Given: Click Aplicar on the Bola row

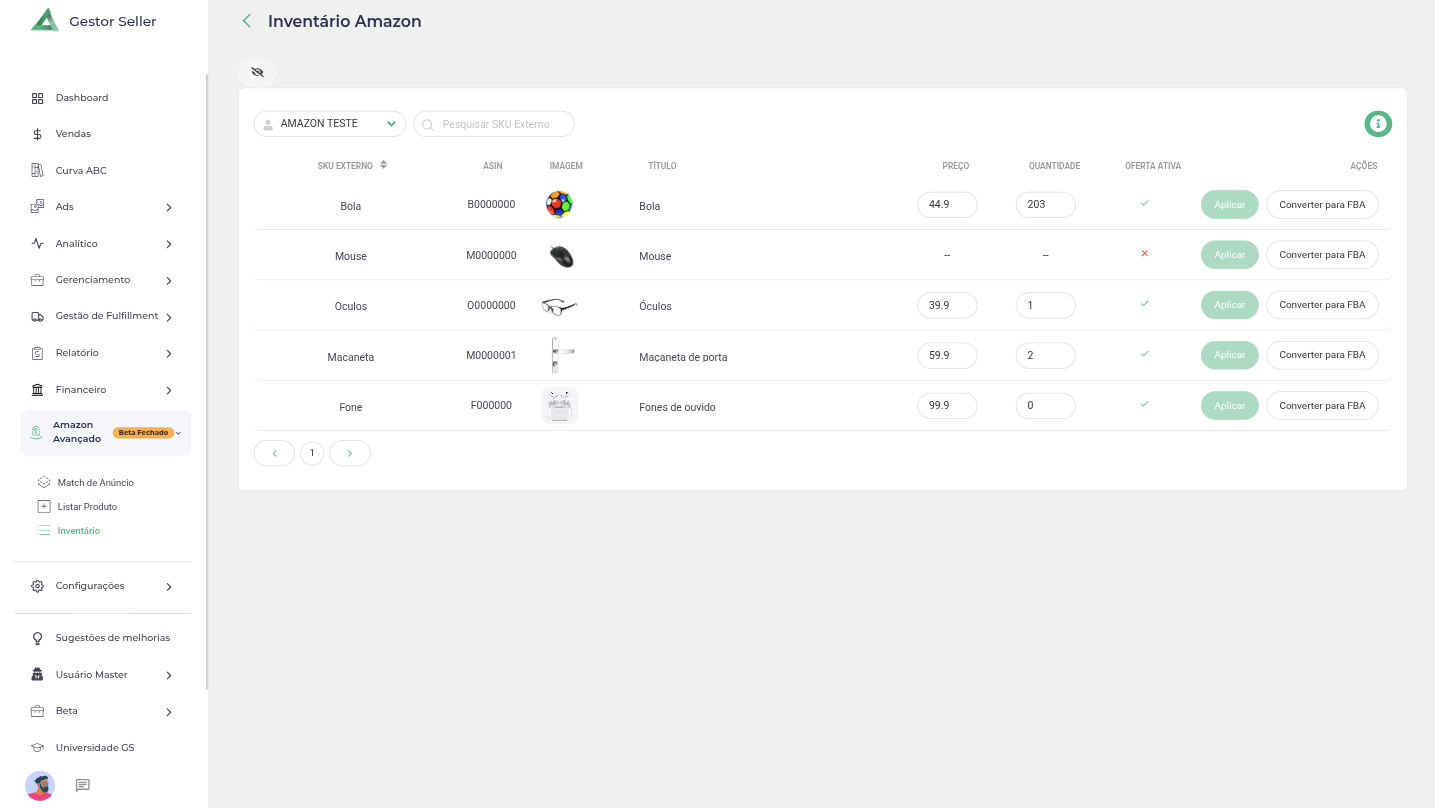Looking at the screenshot, I should [x=1229, y=205].
